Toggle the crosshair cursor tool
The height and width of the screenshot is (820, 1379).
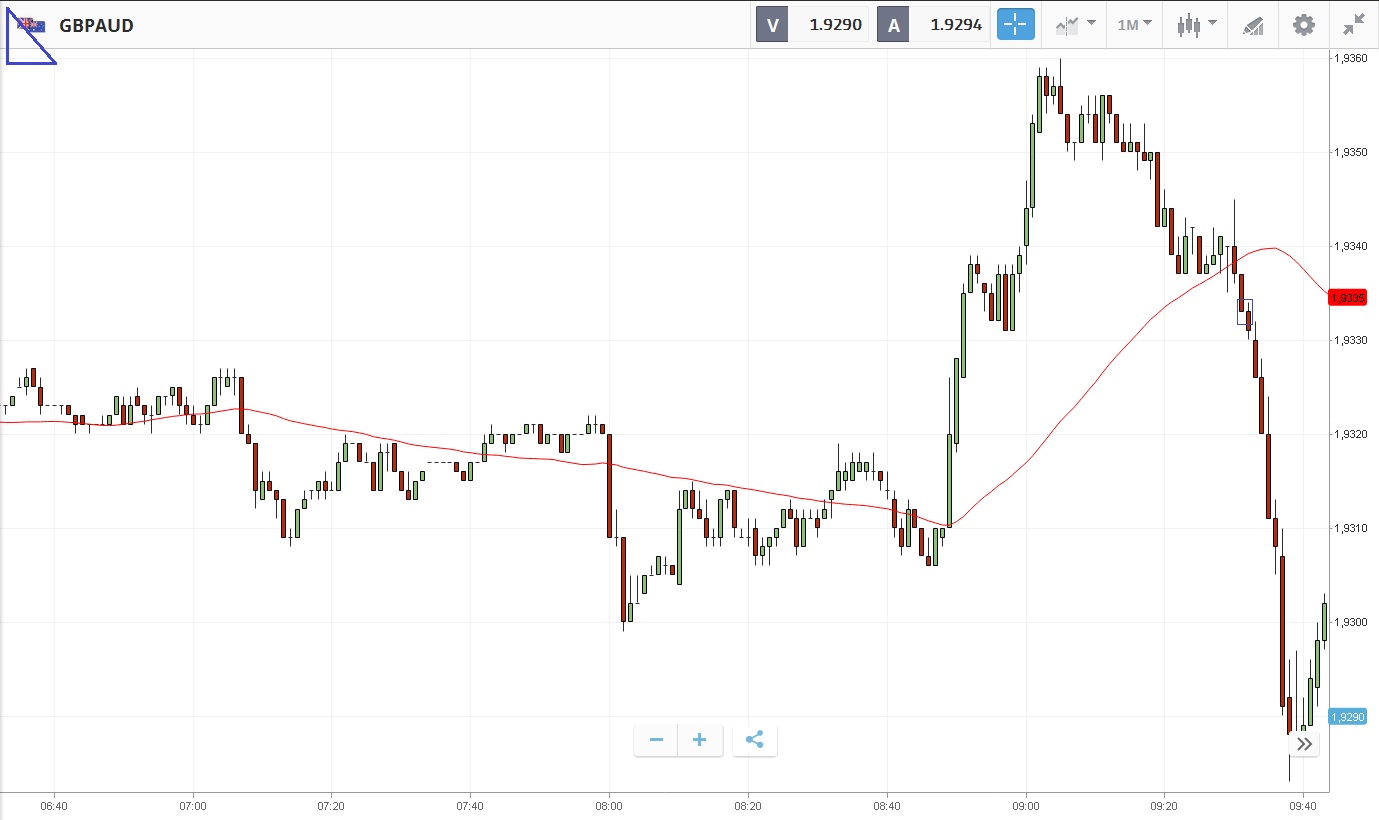click(1015, 25)
